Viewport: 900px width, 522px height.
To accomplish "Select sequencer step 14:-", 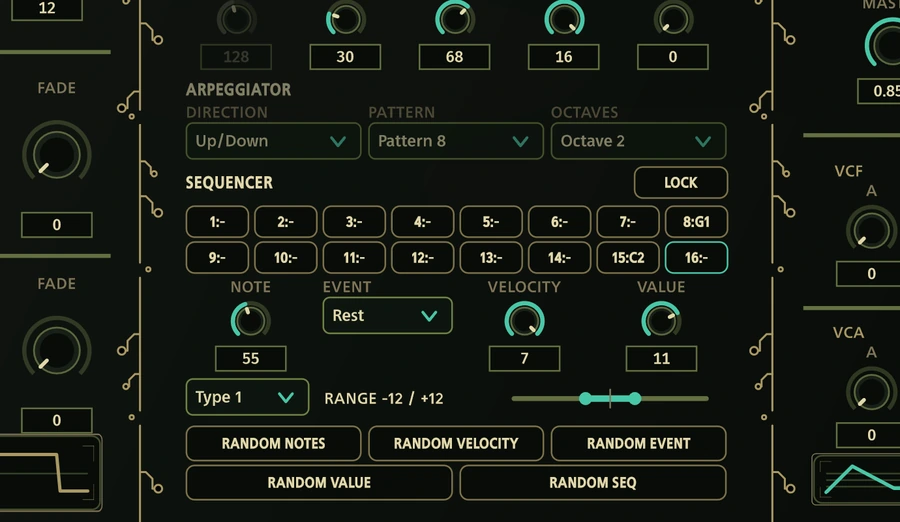I will click(x=560, y=258).
